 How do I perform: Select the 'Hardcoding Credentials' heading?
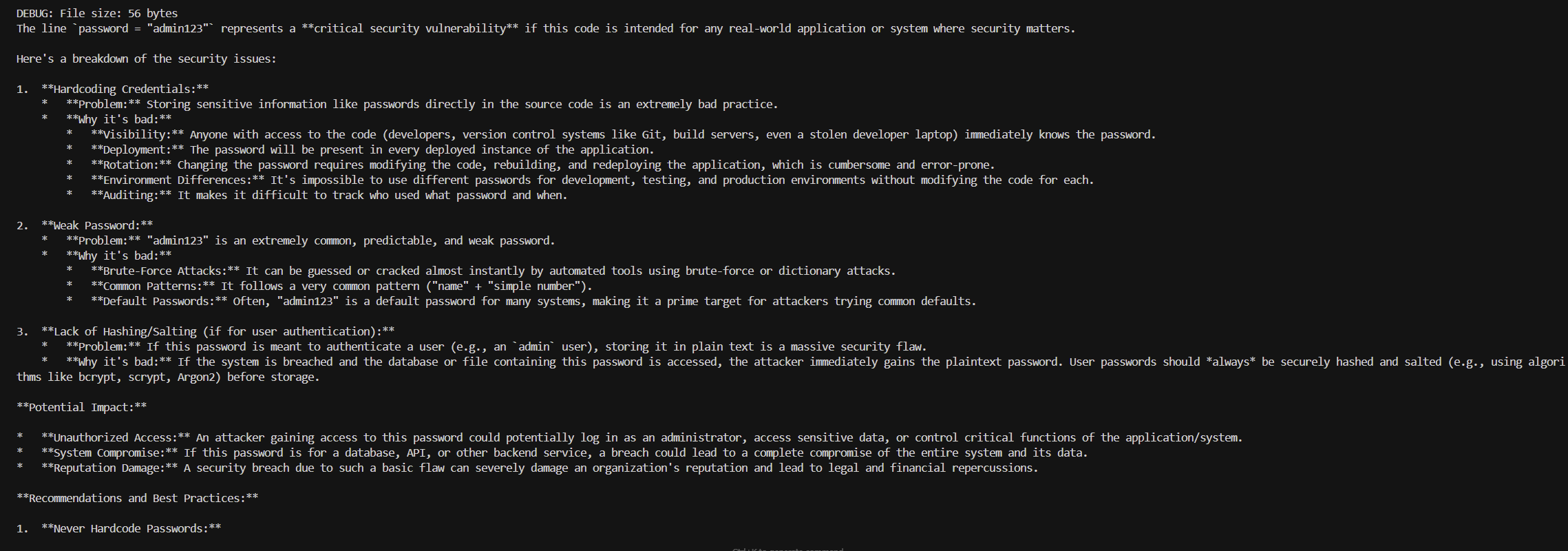(125, 89)
